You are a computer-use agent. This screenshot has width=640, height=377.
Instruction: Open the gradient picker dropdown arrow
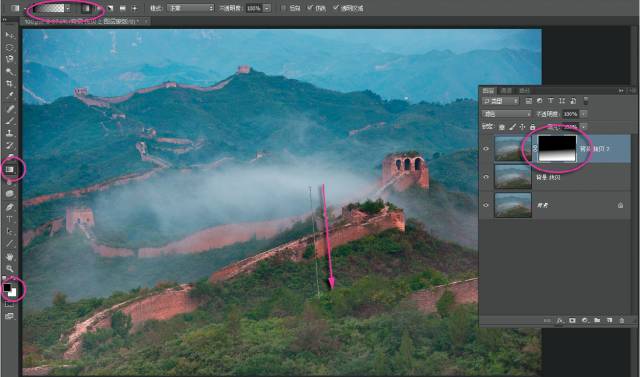point(68,8)
